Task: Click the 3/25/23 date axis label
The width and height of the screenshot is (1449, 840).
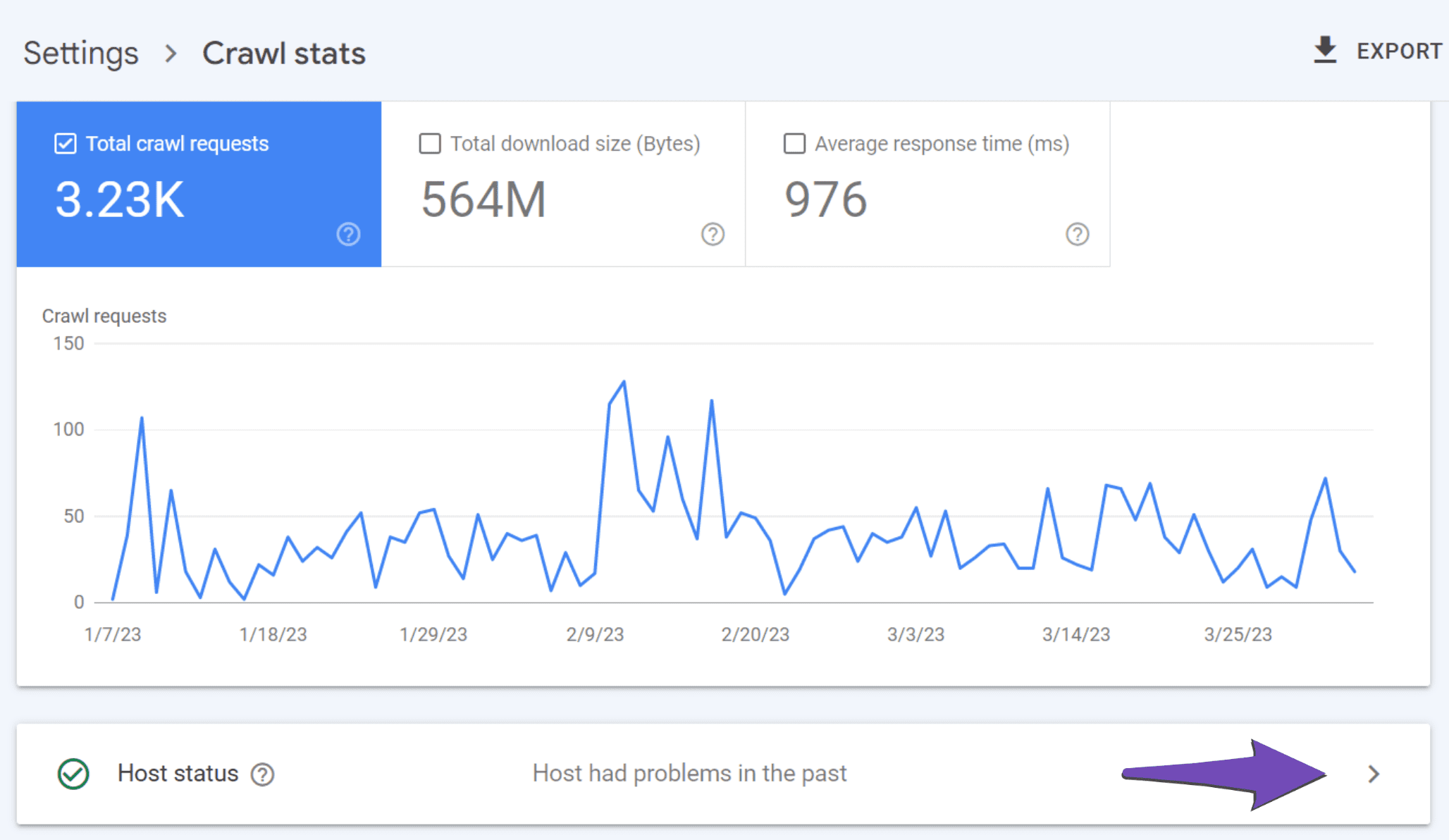Action: [1238, 634]
